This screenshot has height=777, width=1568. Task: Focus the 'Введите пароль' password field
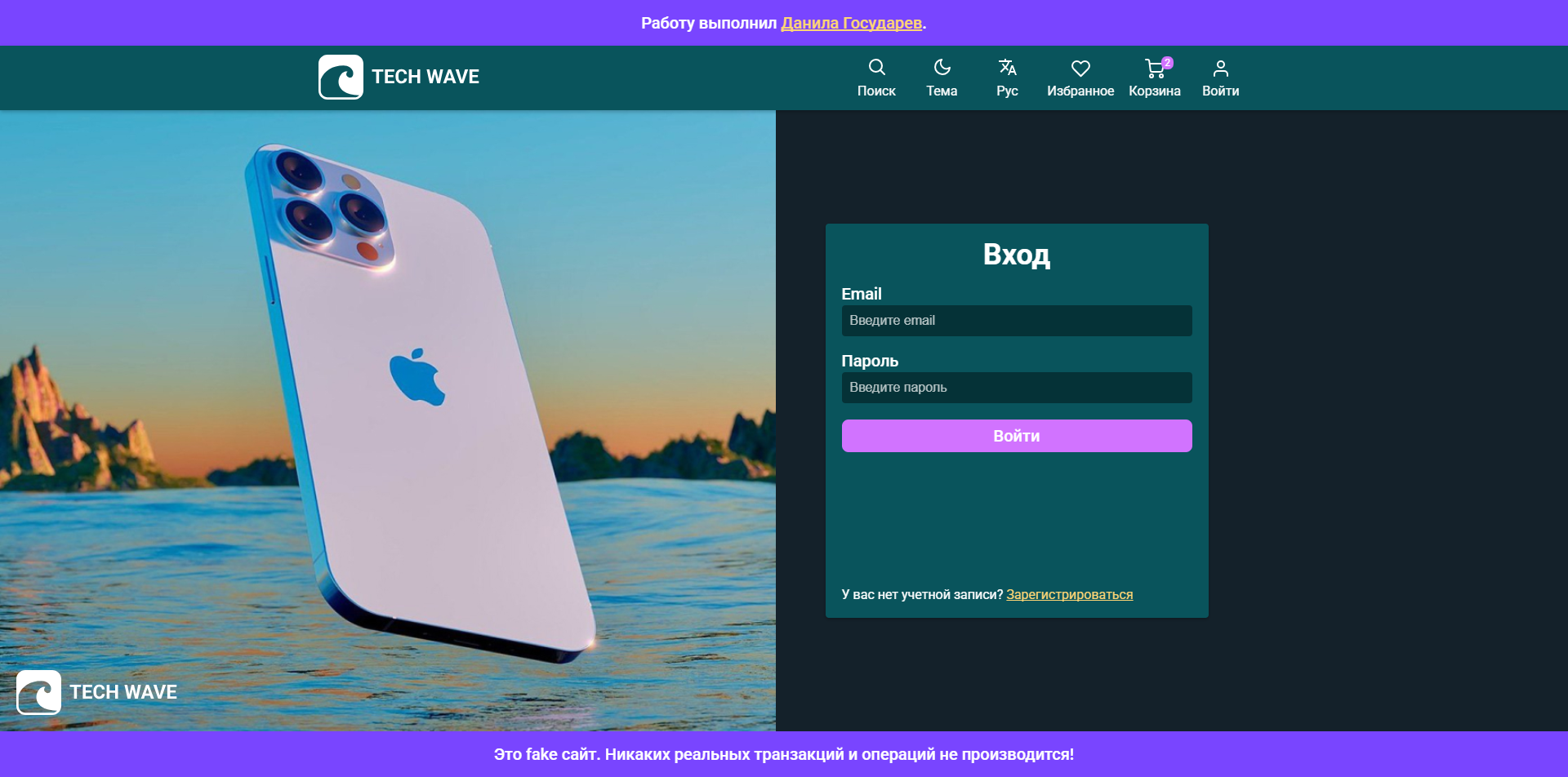click(1016, 388)
